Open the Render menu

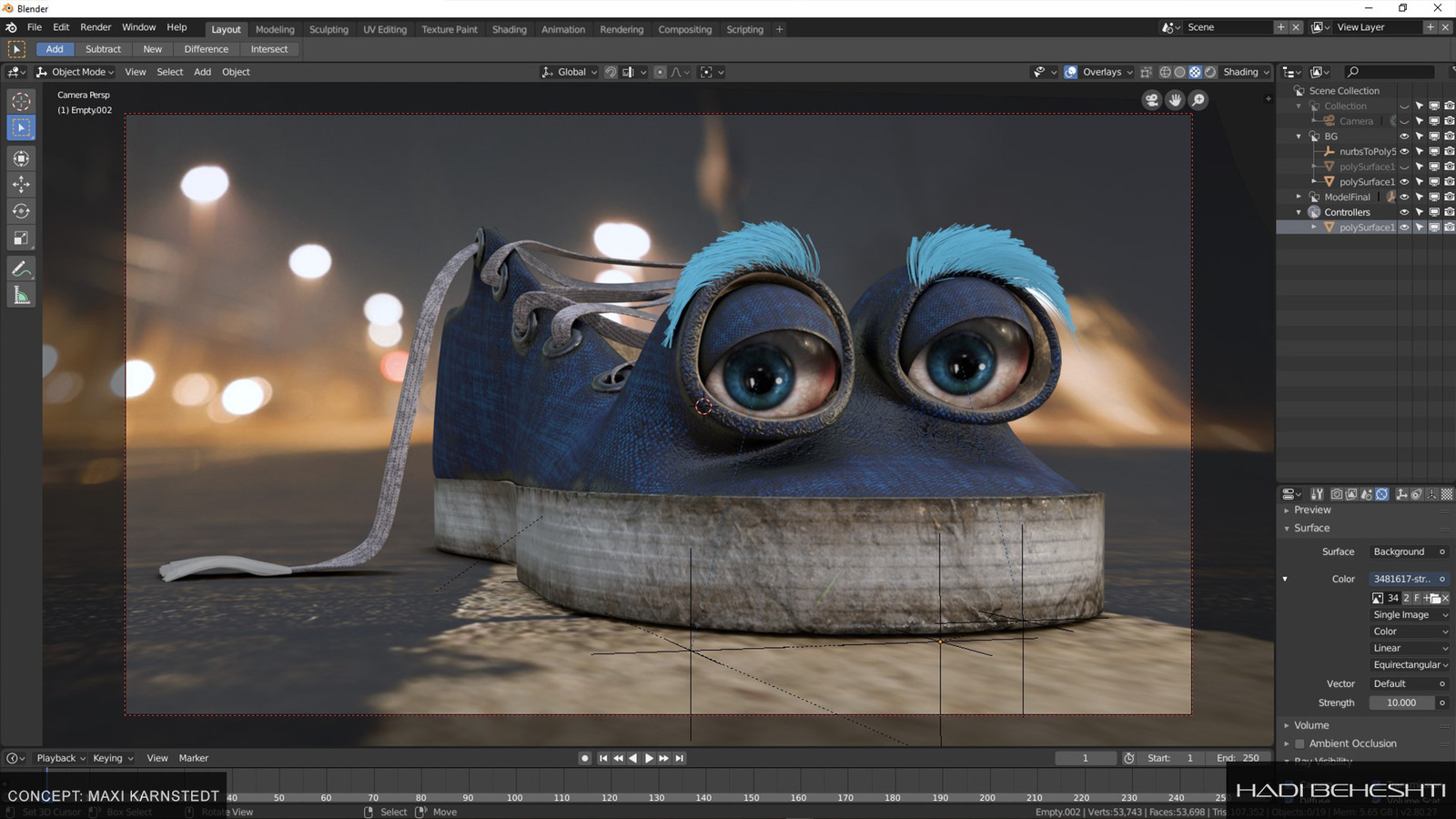[96, 27]
